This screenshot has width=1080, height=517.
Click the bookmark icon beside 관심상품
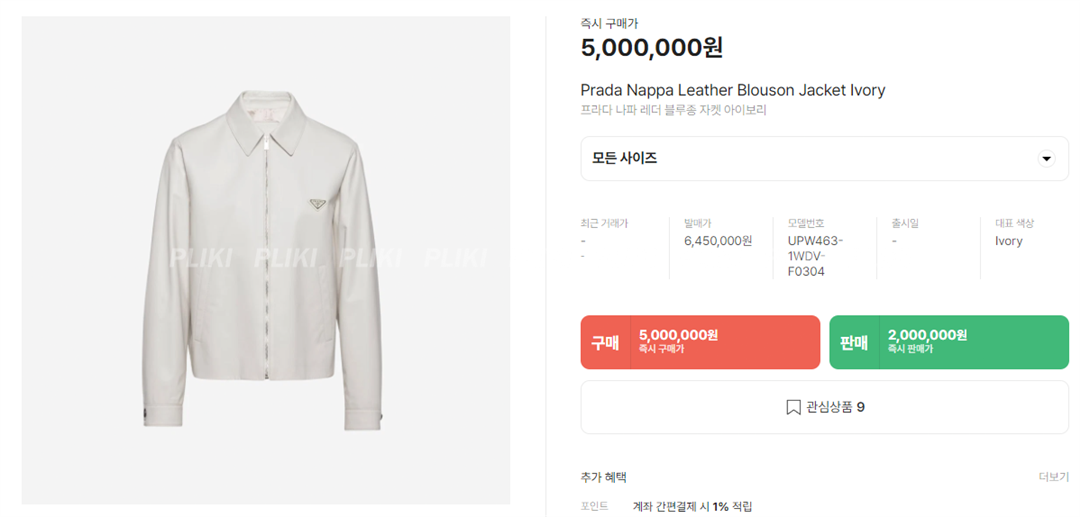(x=793, y=407)
